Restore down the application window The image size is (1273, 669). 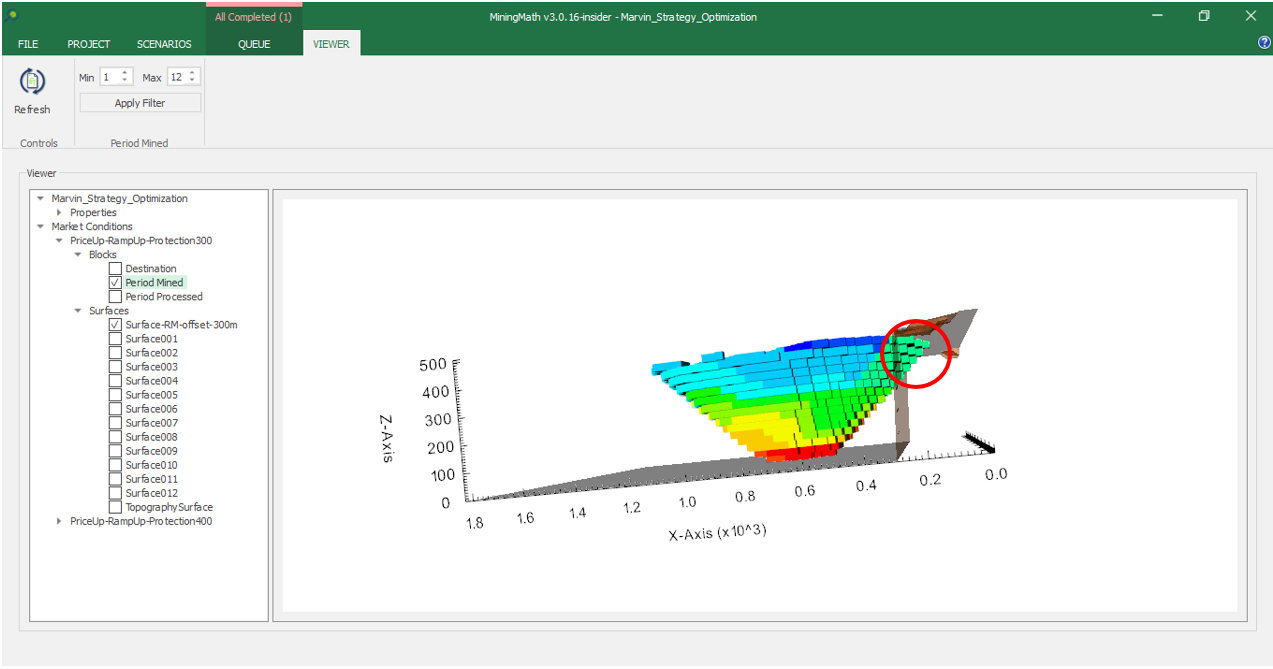(x=1204, y=16)
